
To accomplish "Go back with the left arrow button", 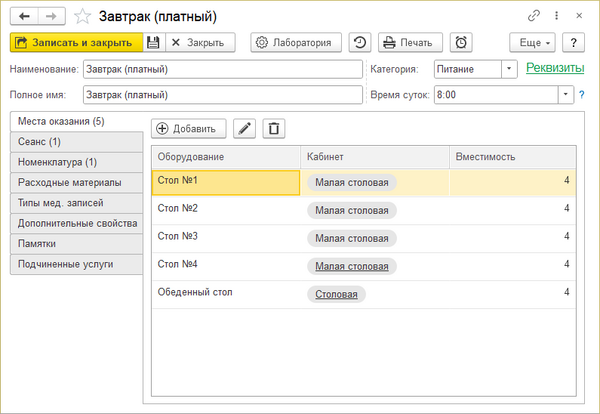I will click(x=24, y=16).
